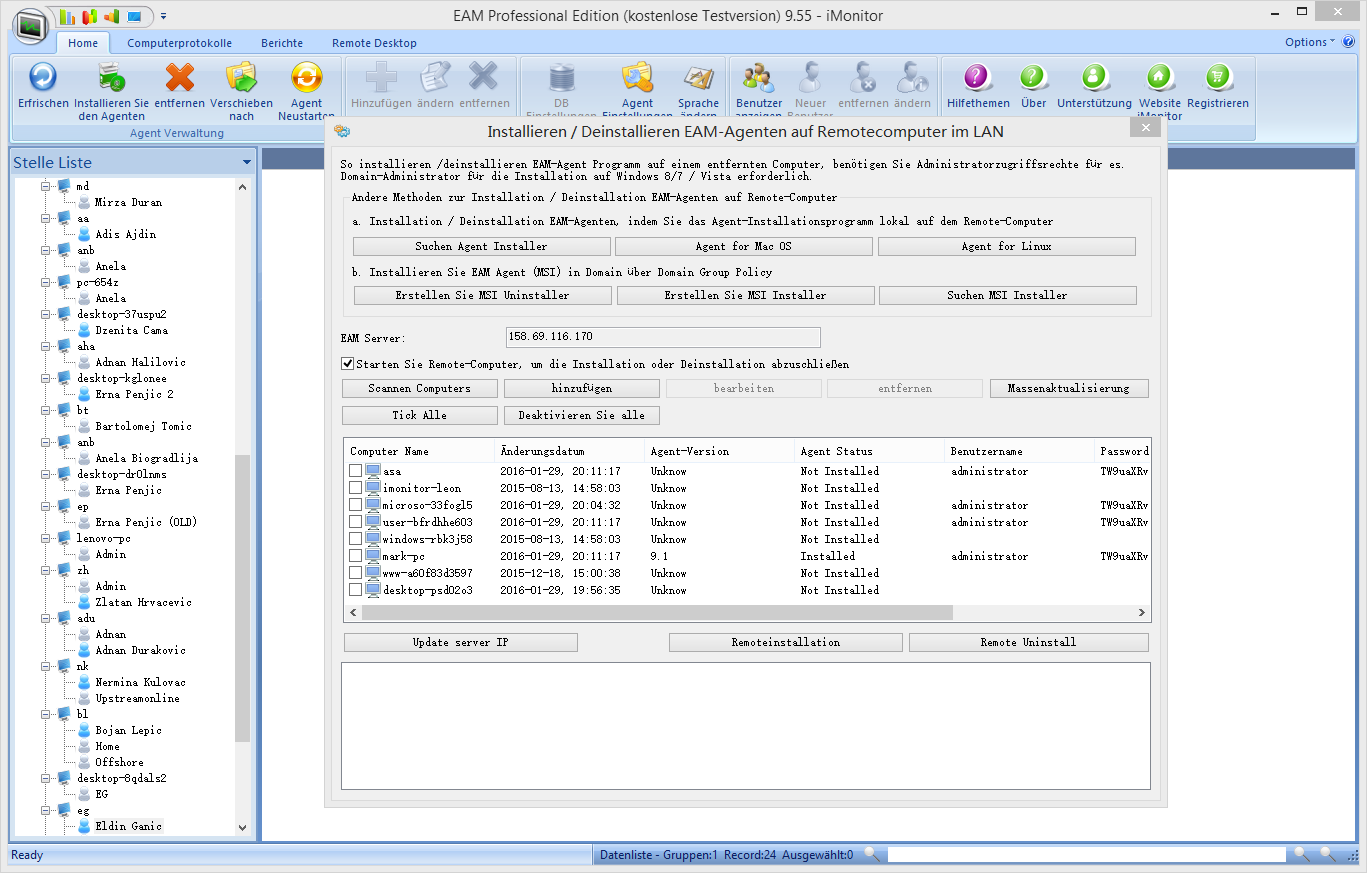Open the Verschieben nach folder icon

[x=241, y=78]
